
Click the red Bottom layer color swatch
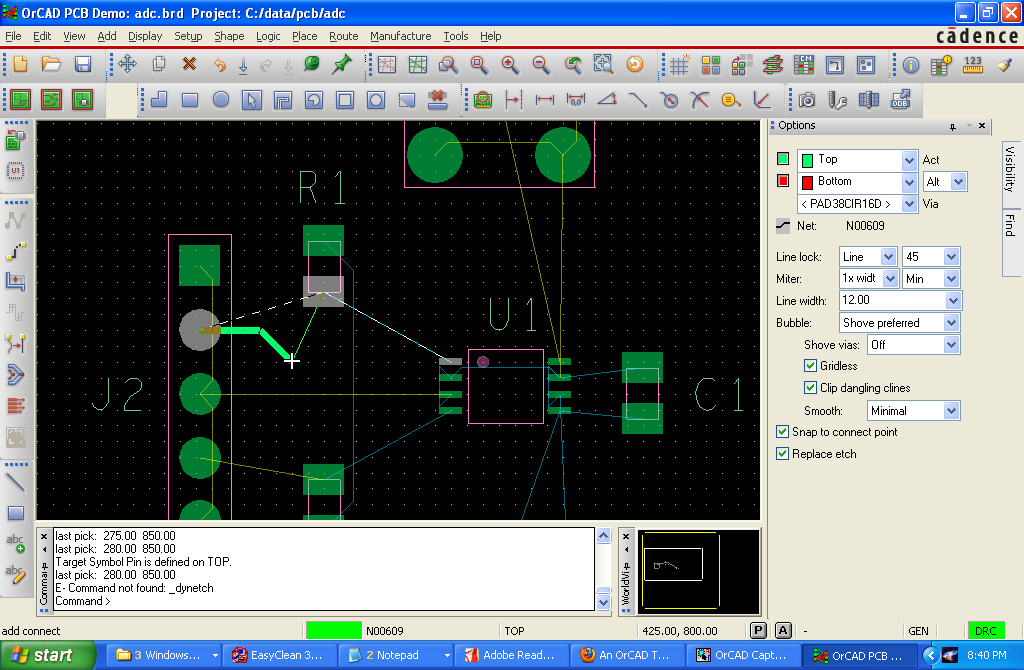click(x=783, y=182)
